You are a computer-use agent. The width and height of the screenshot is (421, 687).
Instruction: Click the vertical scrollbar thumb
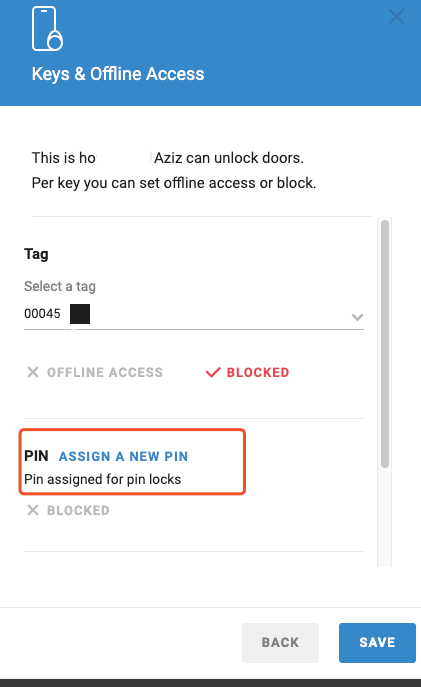[385, 344]
